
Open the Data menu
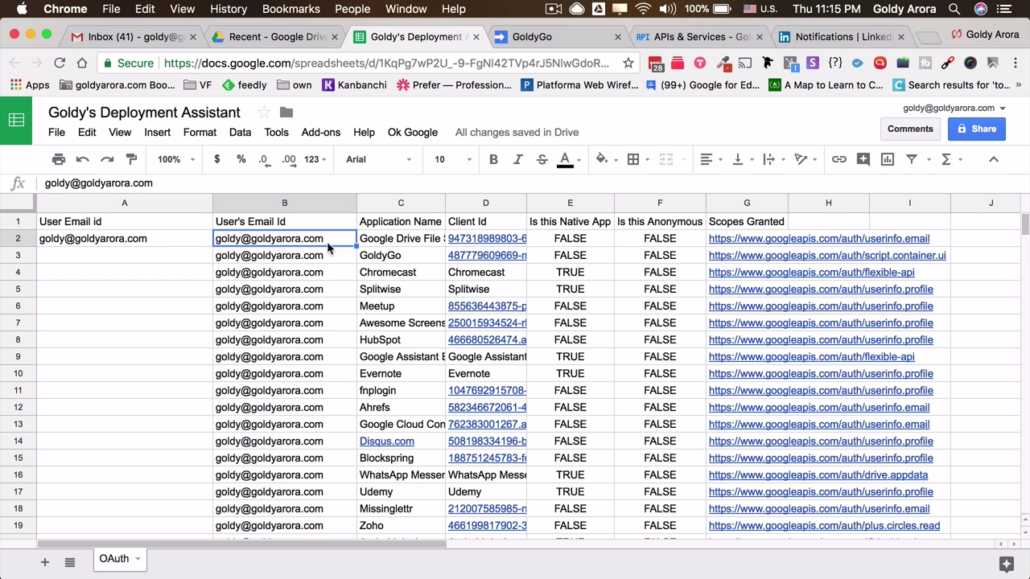point(240,132)
